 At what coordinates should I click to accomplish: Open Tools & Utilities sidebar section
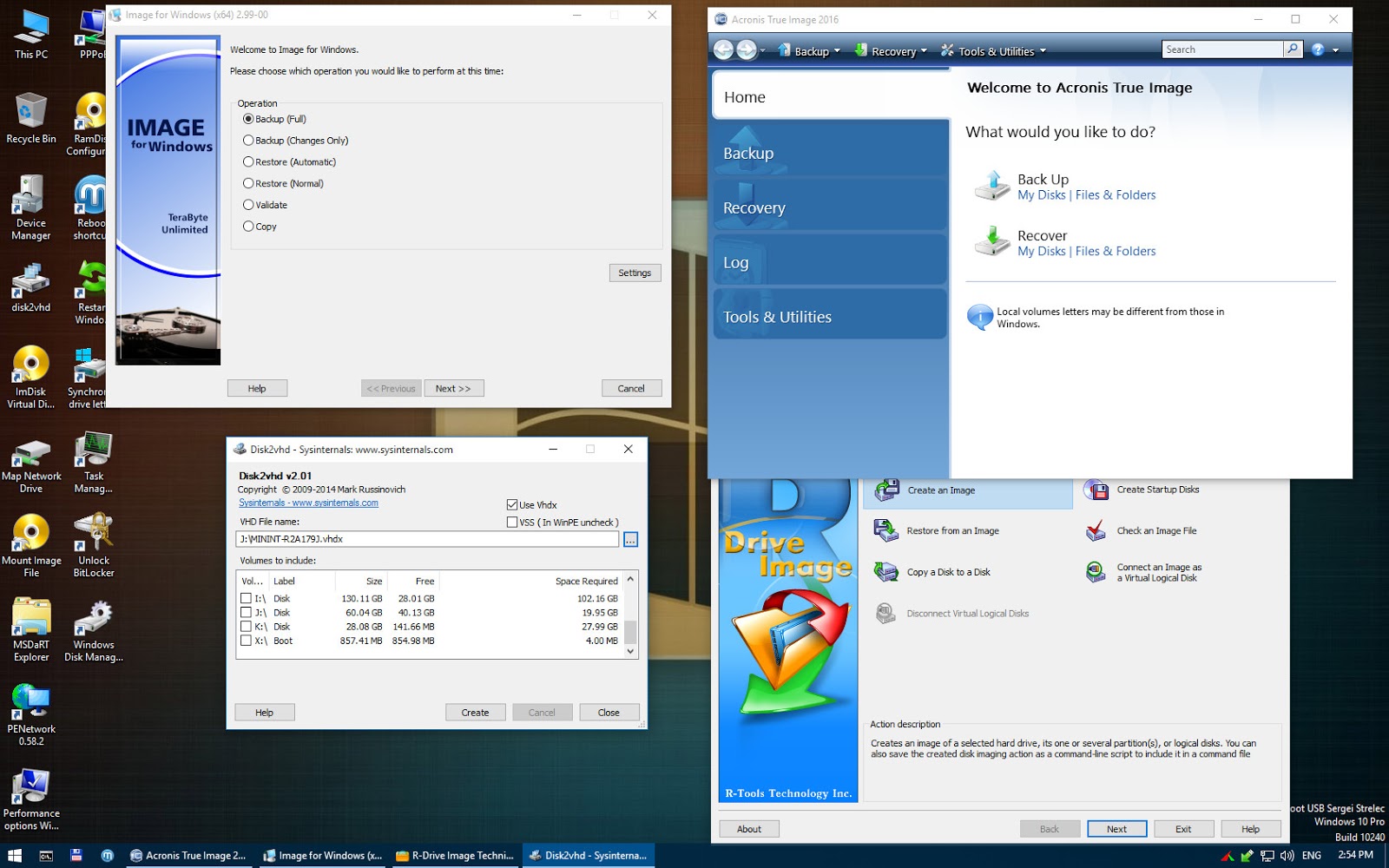(x=831, y=313)
